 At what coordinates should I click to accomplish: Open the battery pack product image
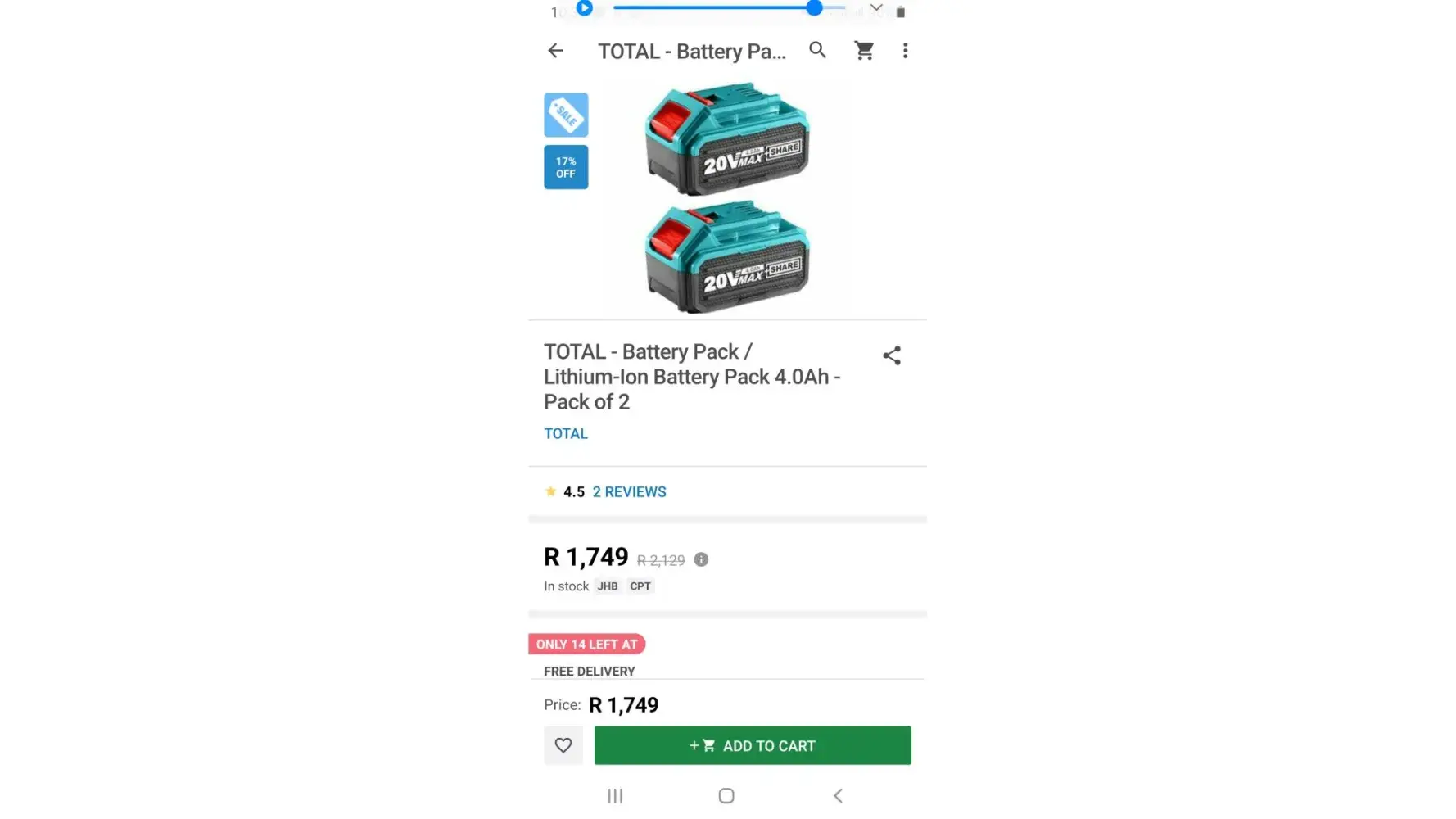[x=727, y=198]
